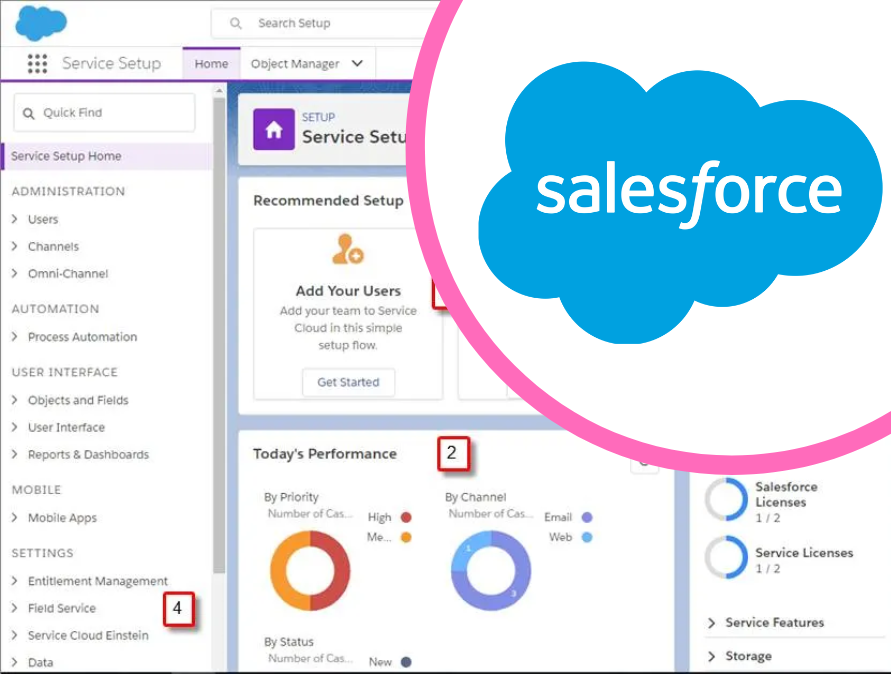Click the Service Setup app name

(x=111, y=64)
